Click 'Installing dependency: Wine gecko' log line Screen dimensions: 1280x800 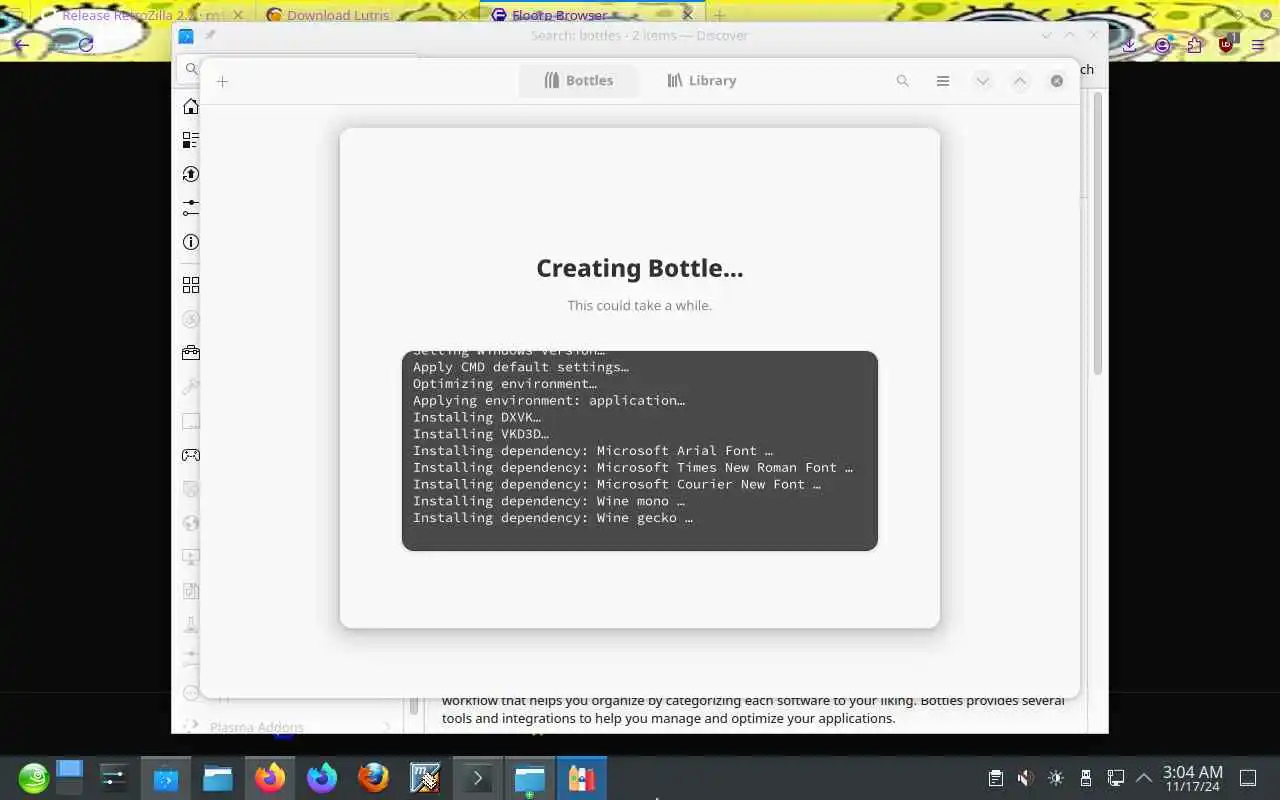(552, 518)
